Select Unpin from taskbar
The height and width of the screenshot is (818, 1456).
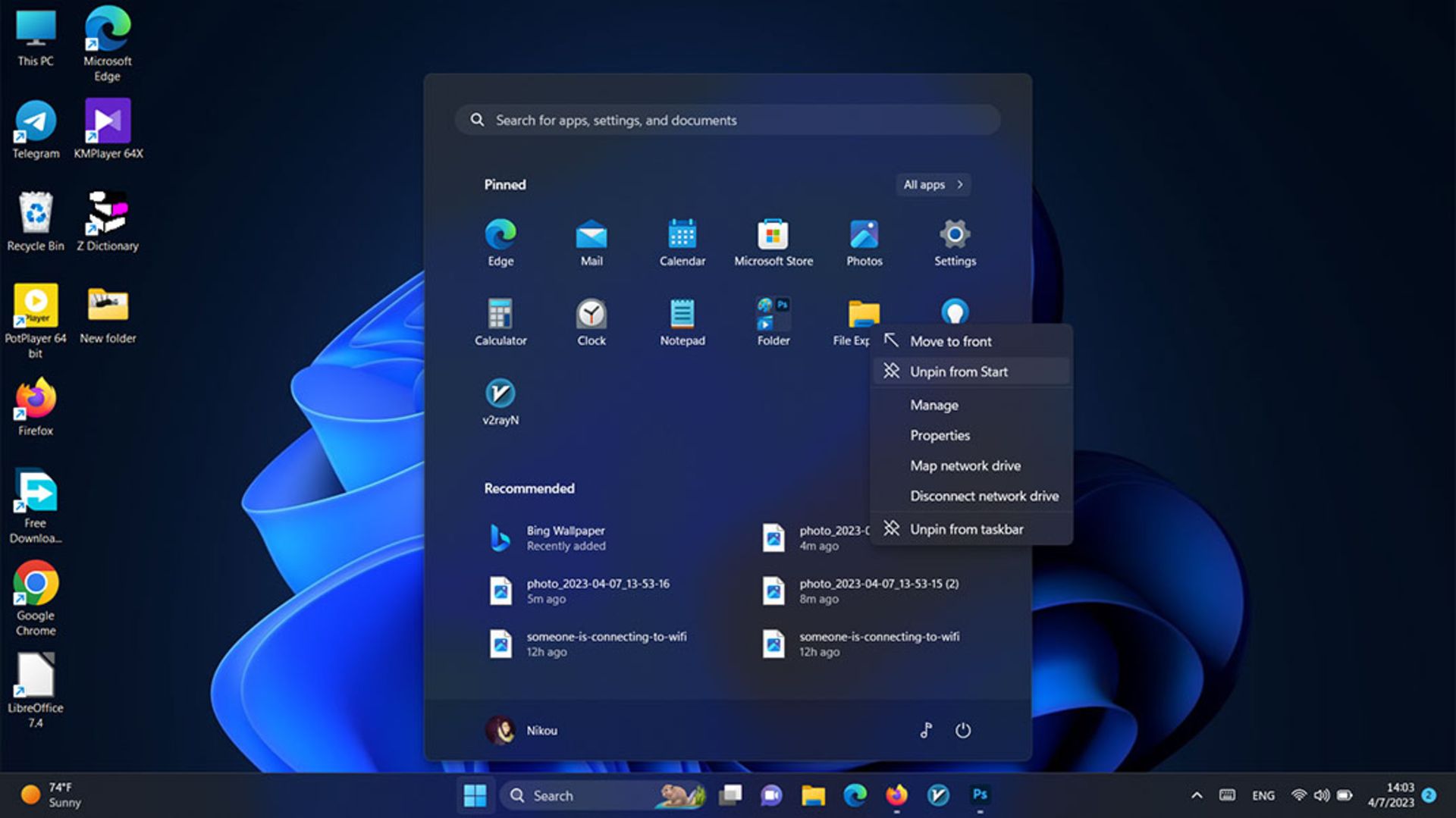pos(966,529)
